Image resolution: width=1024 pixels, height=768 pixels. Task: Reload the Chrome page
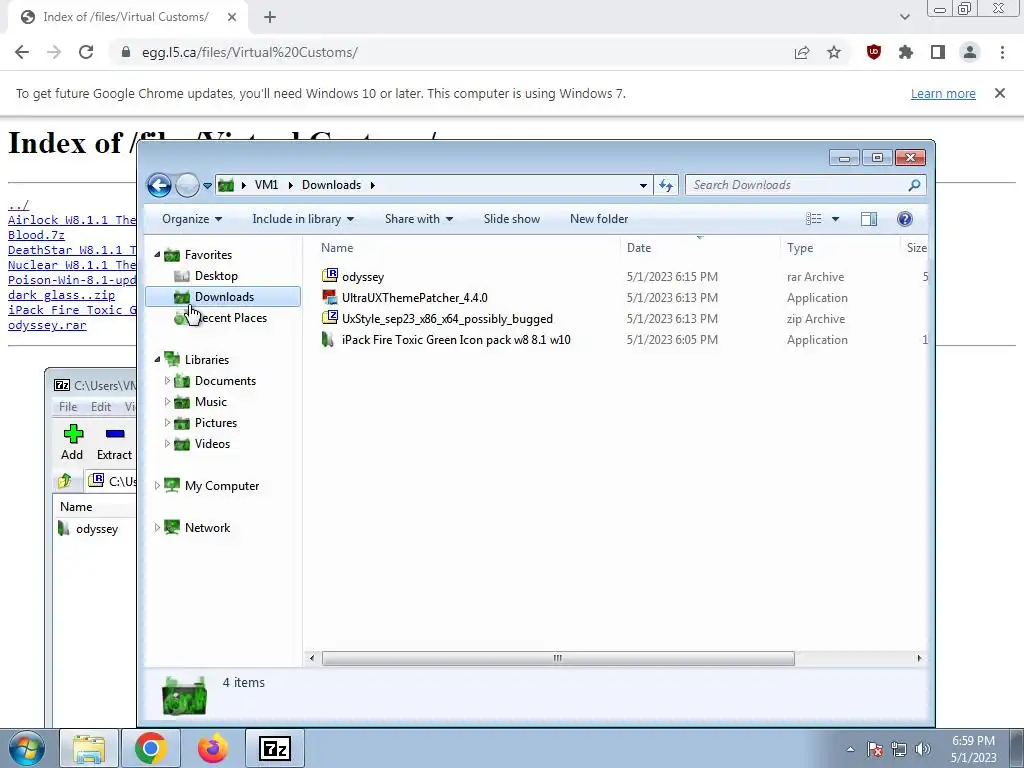pos(86,52)
